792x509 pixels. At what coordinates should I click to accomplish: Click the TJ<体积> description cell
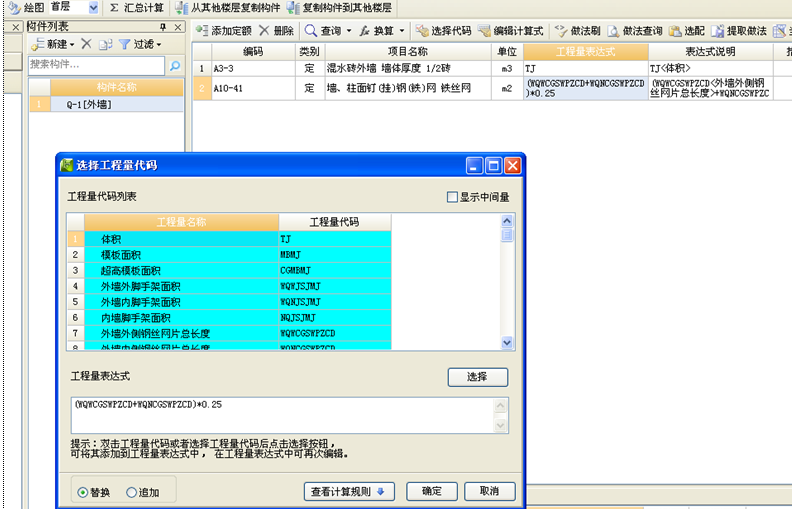coord(710,68)
